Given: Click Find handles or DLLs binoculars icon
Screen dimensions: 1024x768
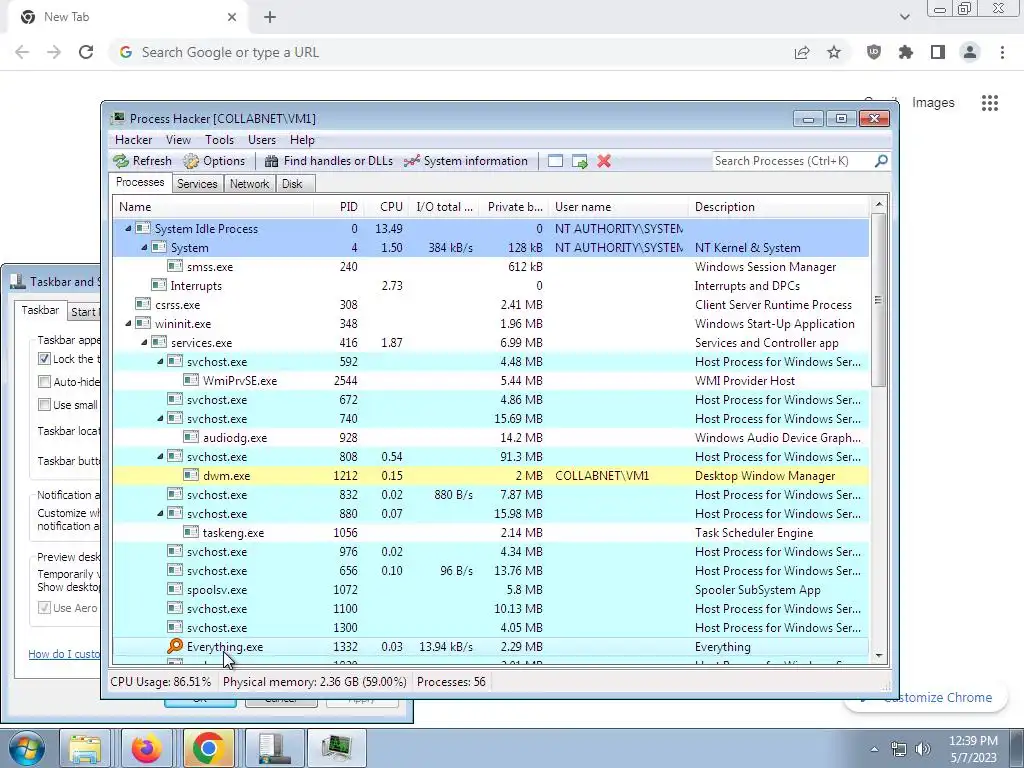Looking at the screenshot, I should click(272, 161).
